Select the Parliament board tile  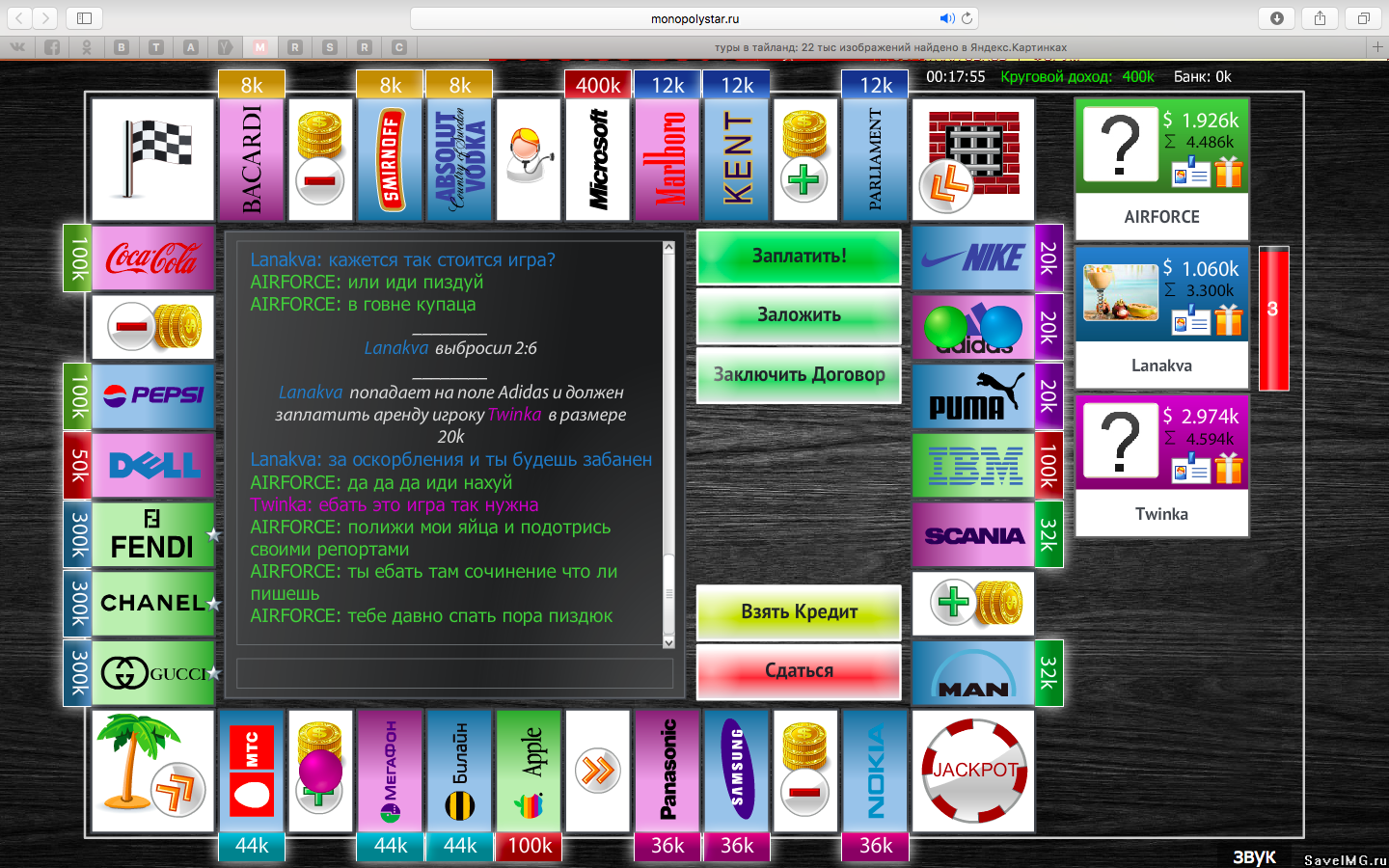tap(876, 160)
